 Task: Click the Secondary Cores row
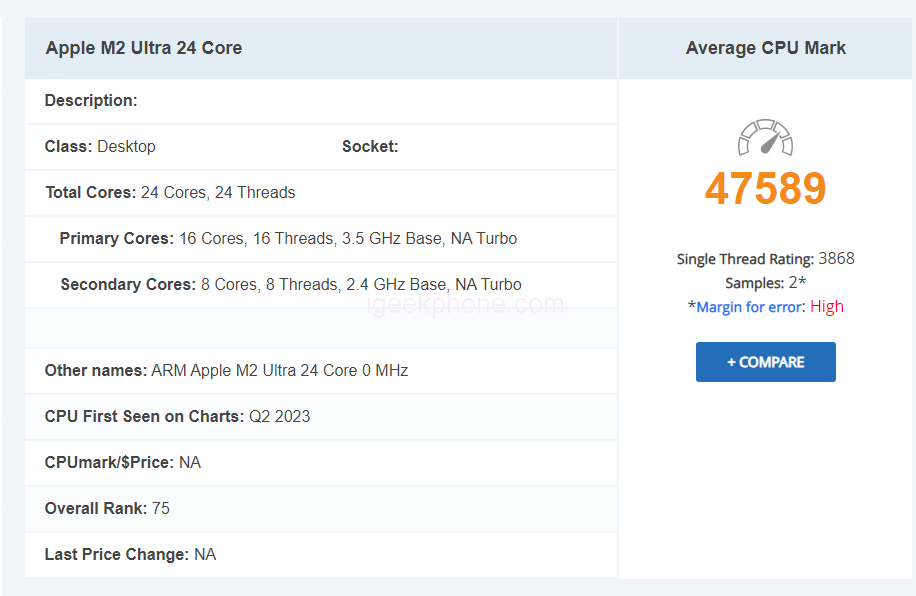coord(290,284)
